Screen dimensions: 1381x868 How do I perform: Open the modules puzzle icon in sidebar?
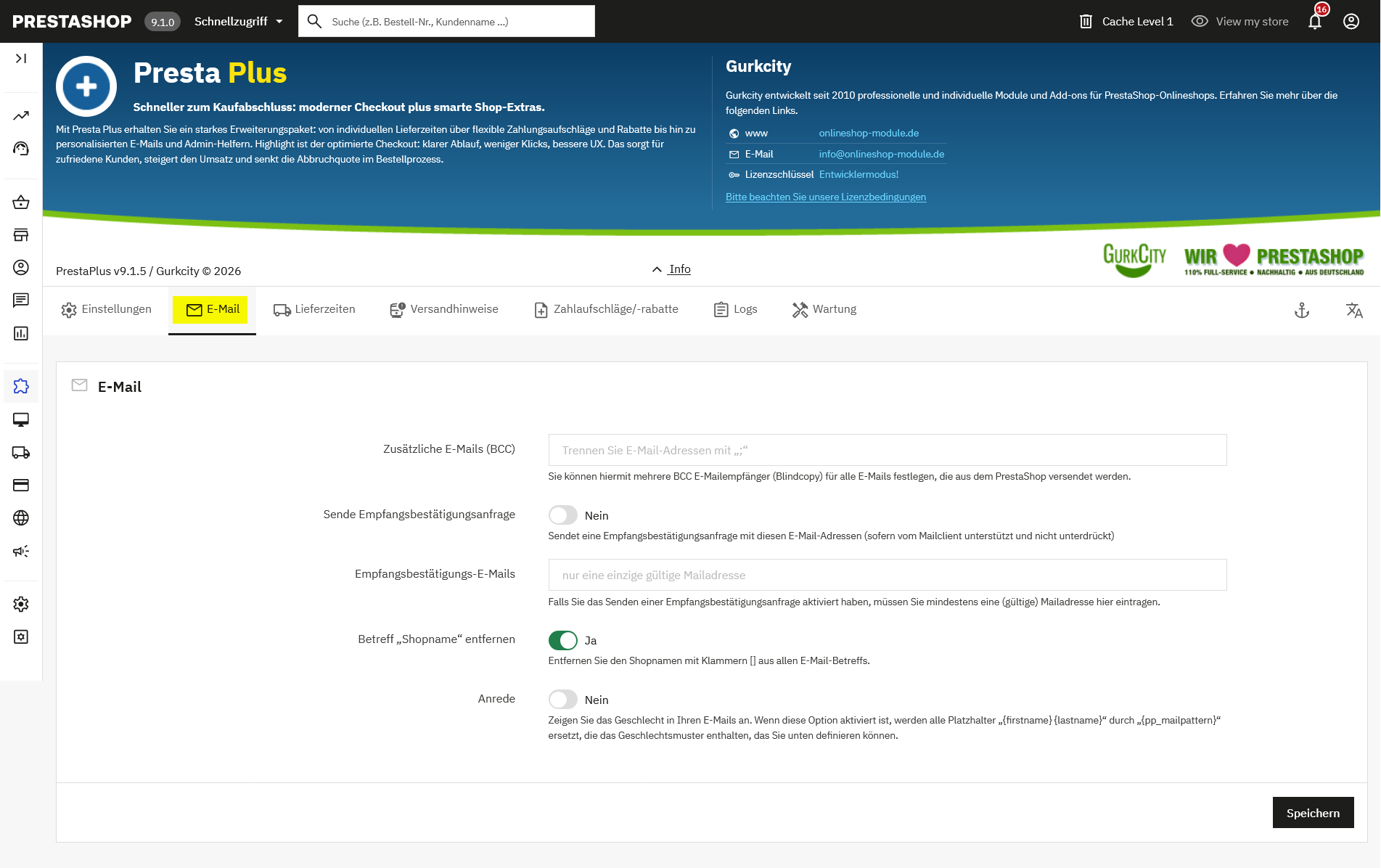coord(21,386)
